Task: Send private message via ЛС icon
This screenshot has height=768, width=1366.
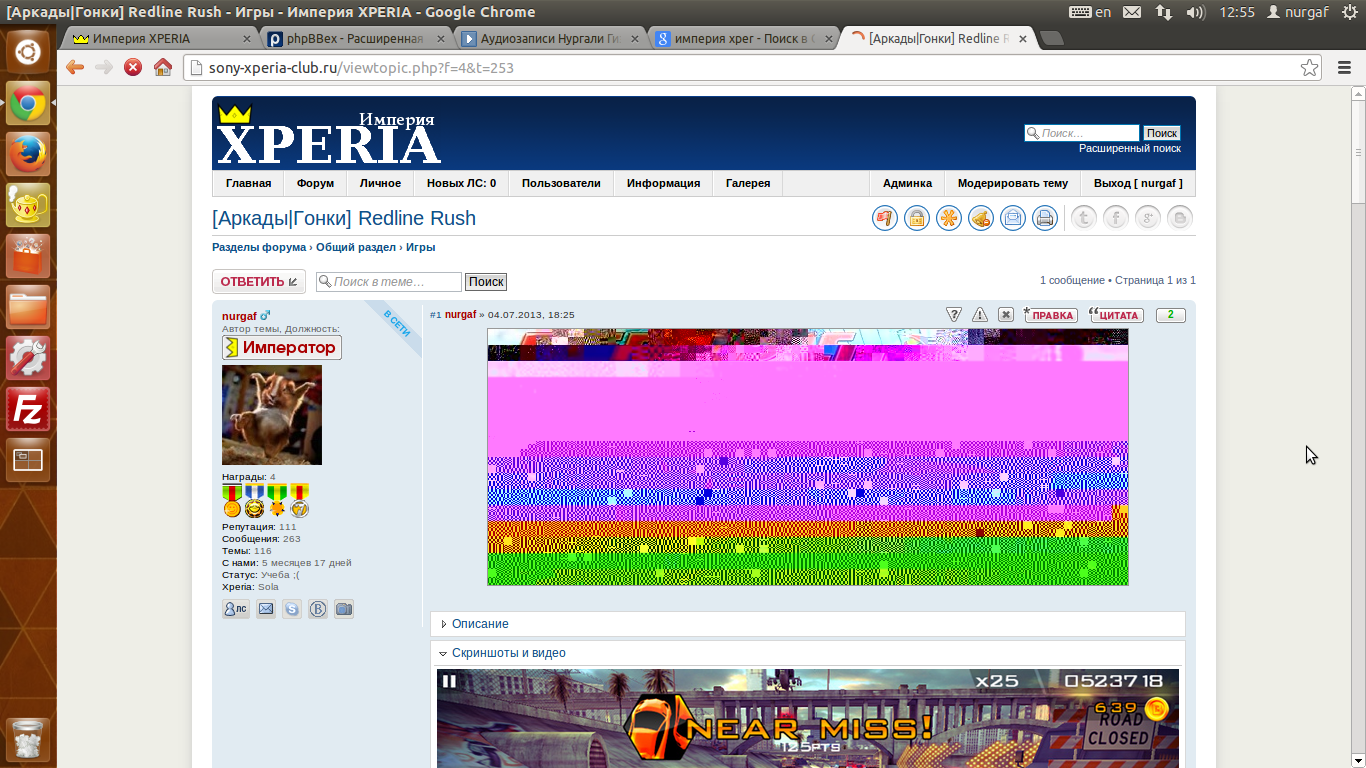Action: (x=236, y=609)
